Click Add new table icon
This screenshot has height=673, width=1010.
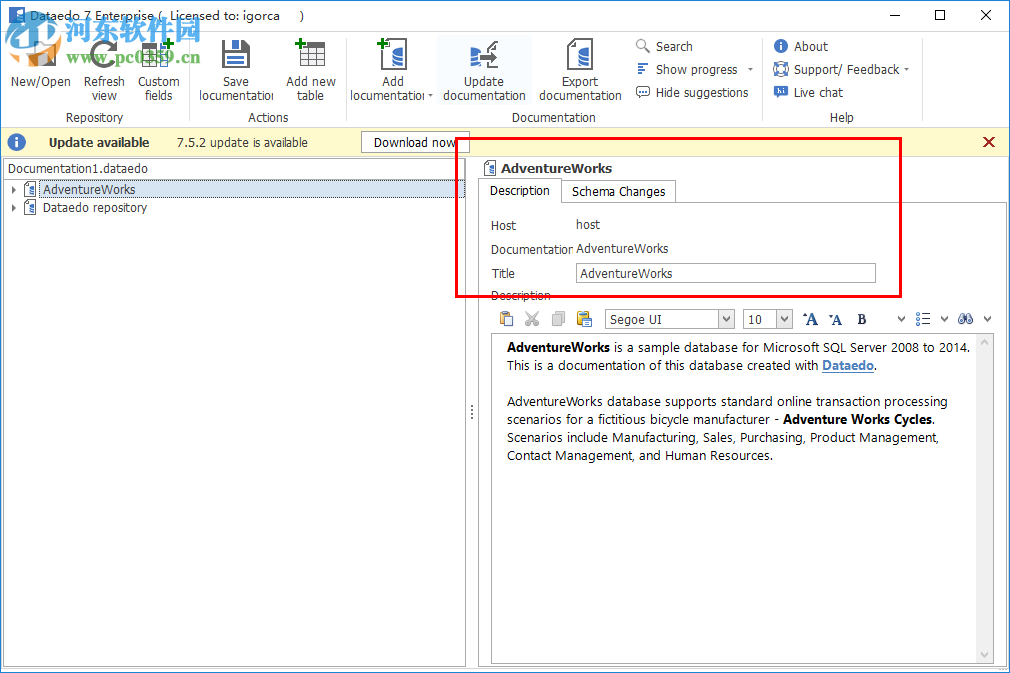(x=310, y=53)
